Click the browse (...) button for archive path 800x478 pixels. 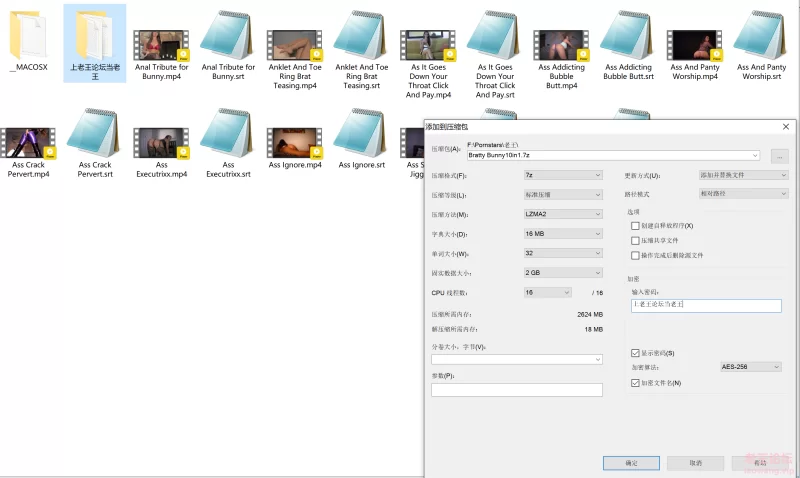pyautogui.click(x=780, y=157)
